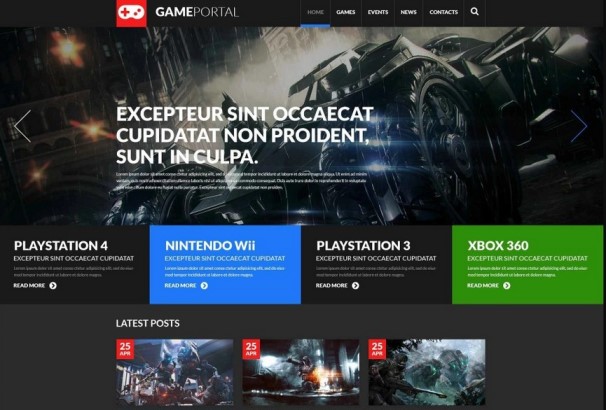The width and height of the screenshot is (606, 410).
Task: Open the Games menu item
Action: pos(346,12)
